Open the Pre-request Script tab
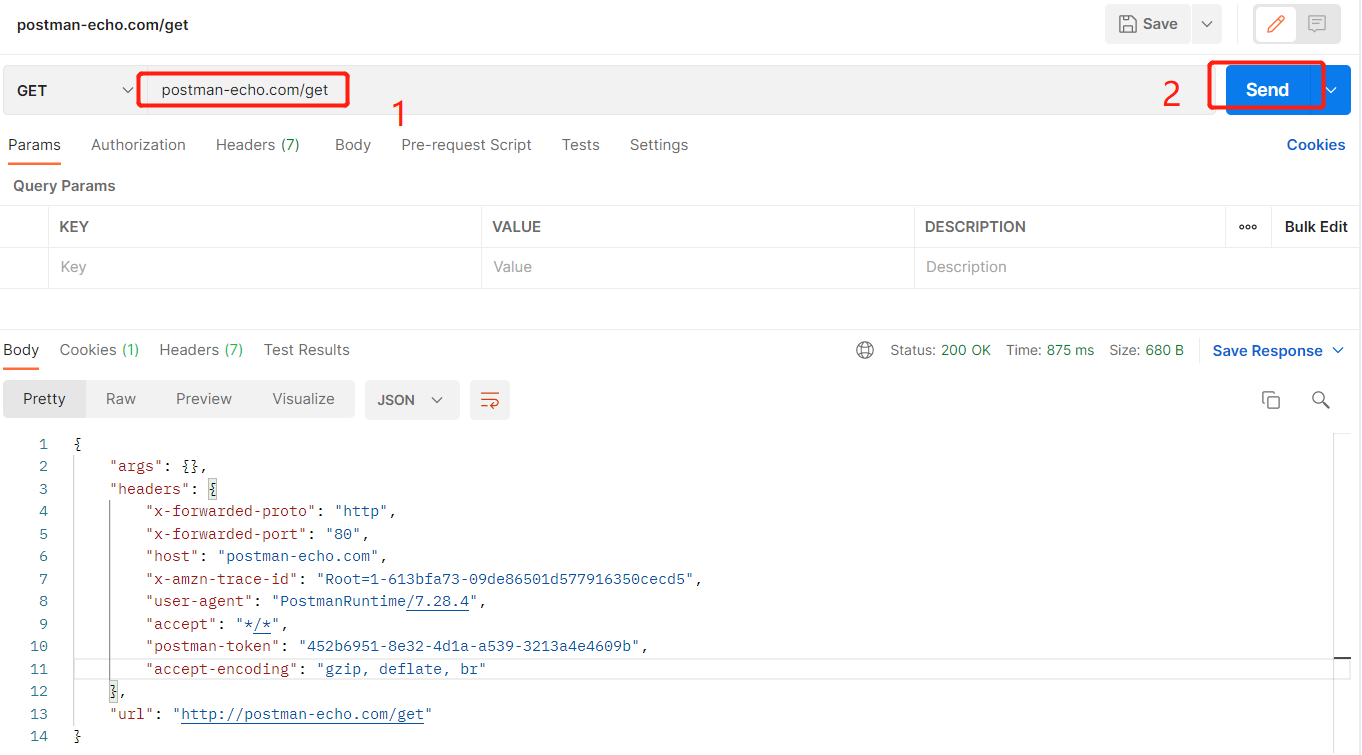The width and height of the screenshot is (1362, 755). pos(466,145)
